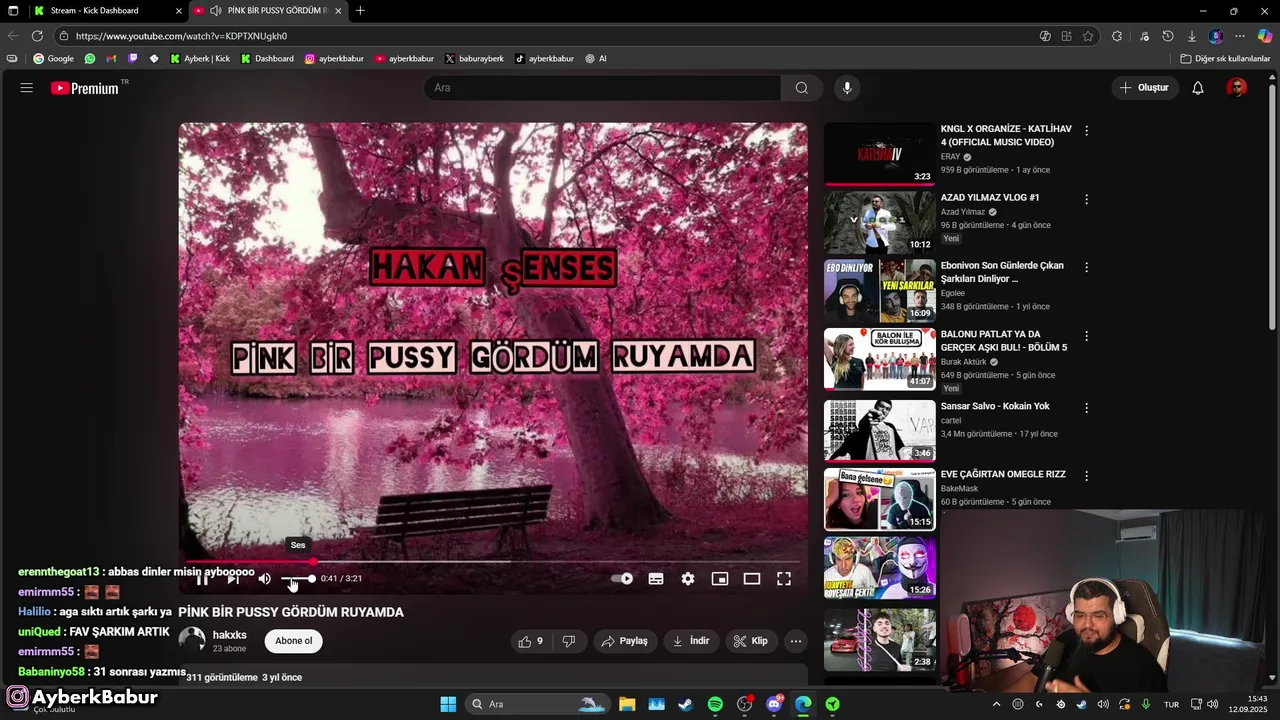Viewport: 1280px width, 720px height.
Task: Click the taskbar Ara search box
Action: 538,704
